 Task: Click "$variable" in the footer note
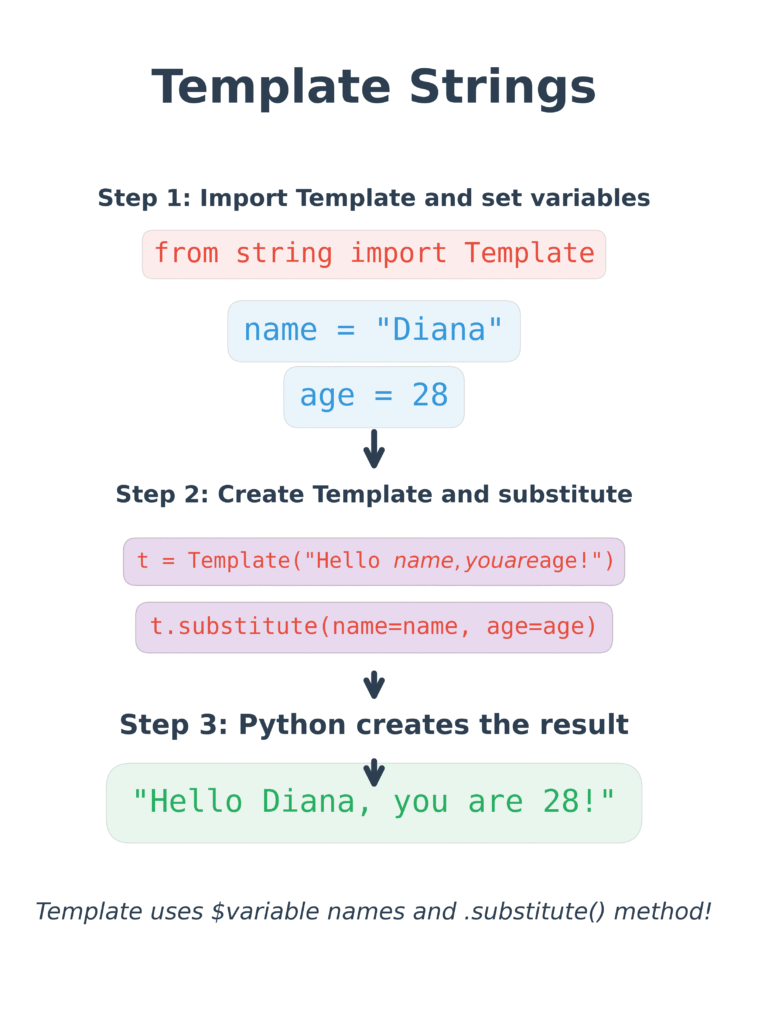[265, 911]
